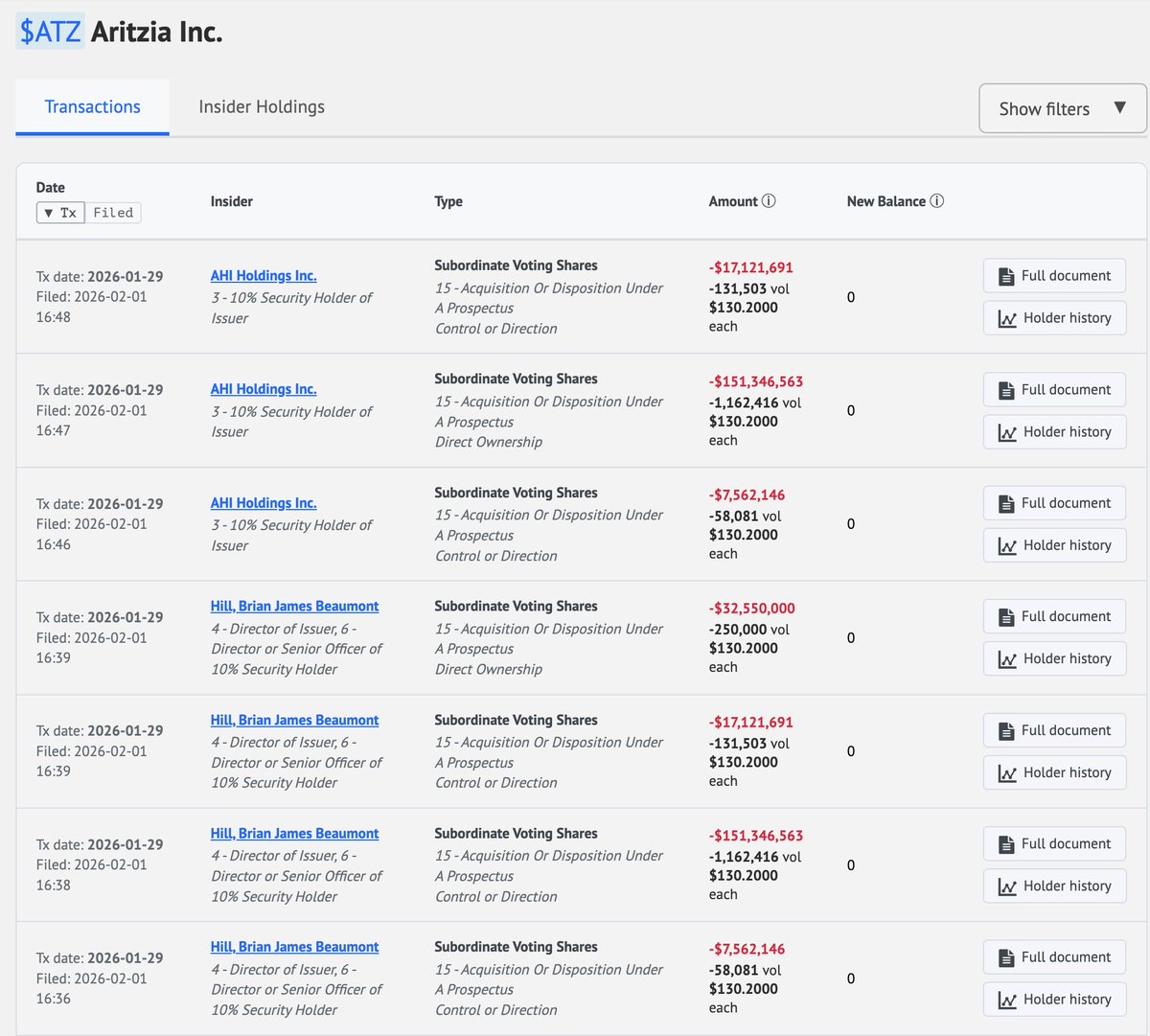View Holder history for row filed 16:48
1150x1036 pixels.
tap(1054, 318)
